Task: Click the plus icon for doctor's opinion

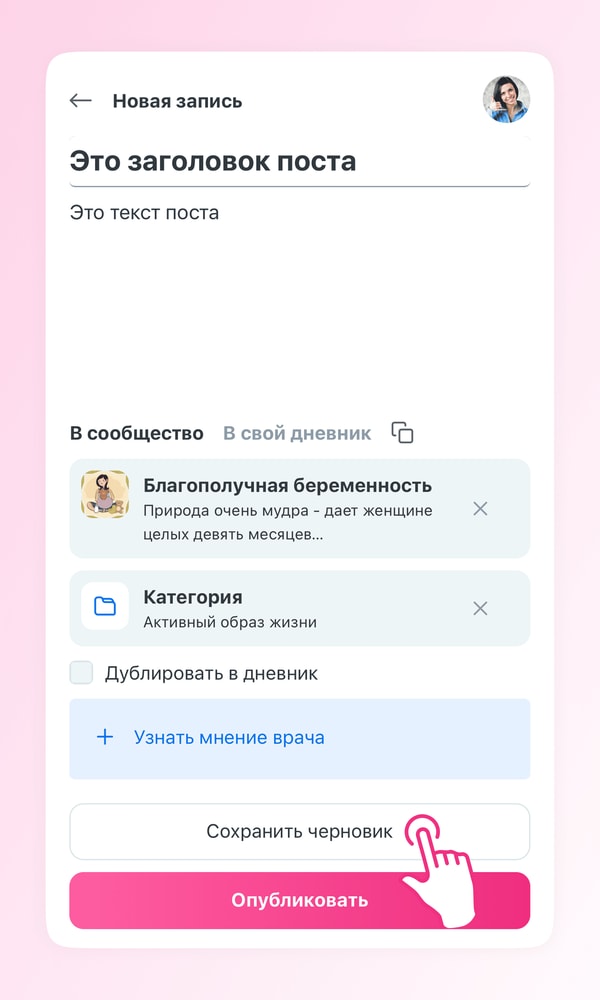Action: 105,738
